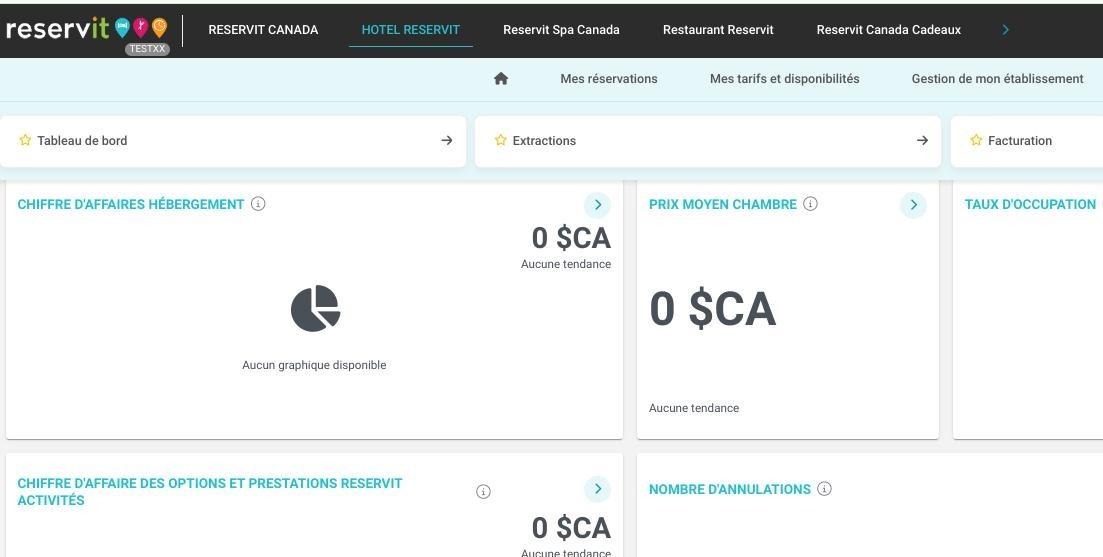Click the large 0 $CA average price value
Screen dimensions: 1103x557
[x=713, y=309]
